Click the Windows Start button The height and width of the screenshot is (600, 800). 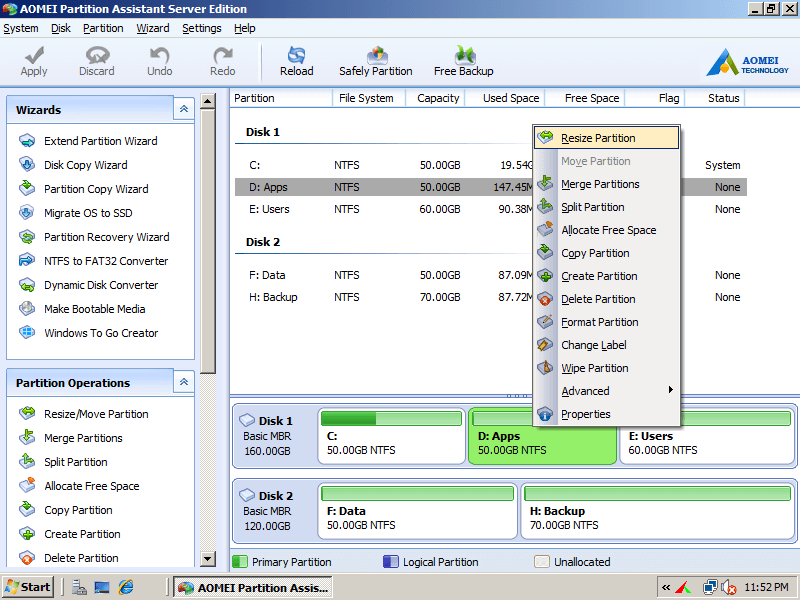tap(27, 586)
